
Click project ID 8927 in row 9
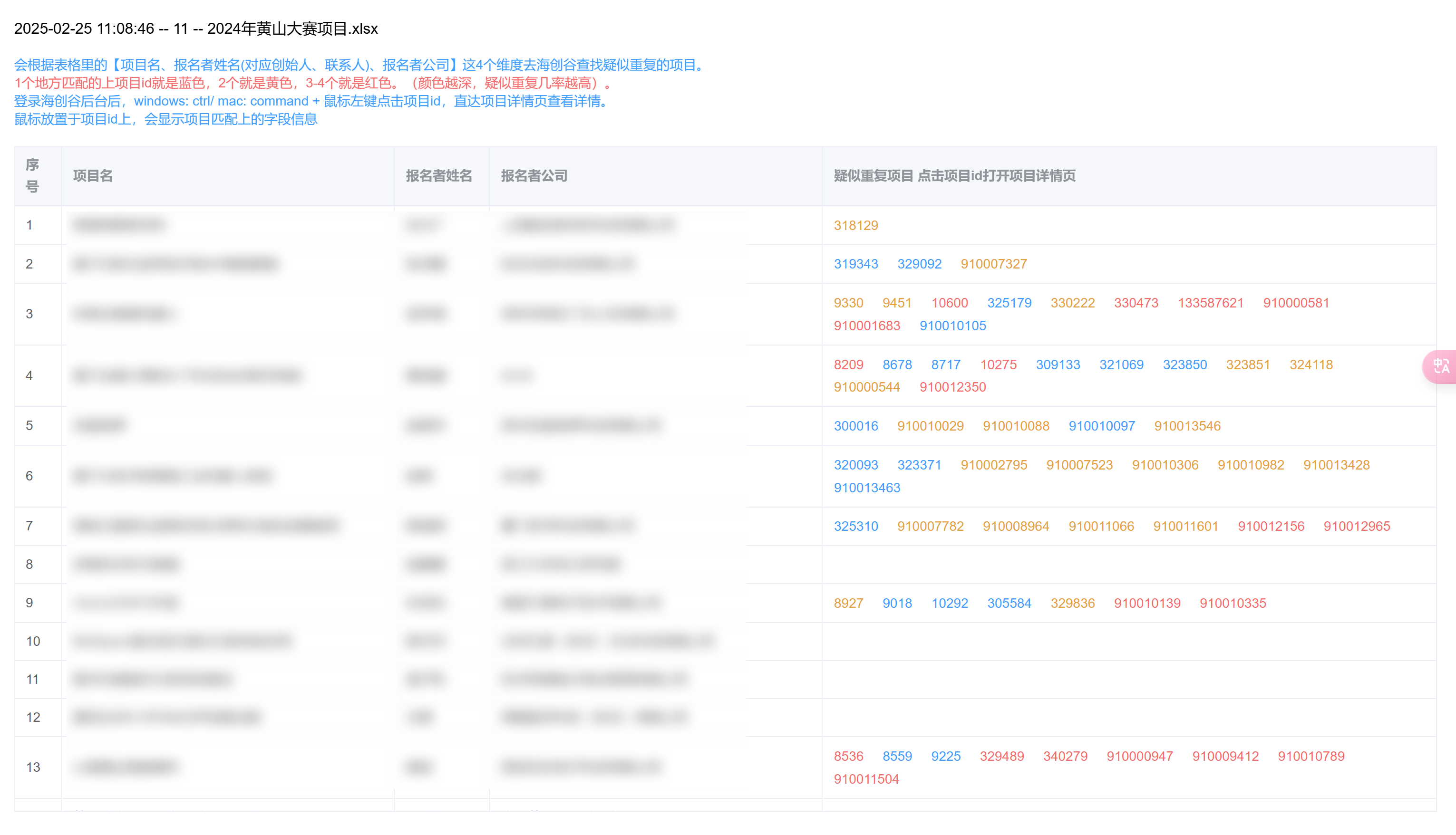[848, 603]
